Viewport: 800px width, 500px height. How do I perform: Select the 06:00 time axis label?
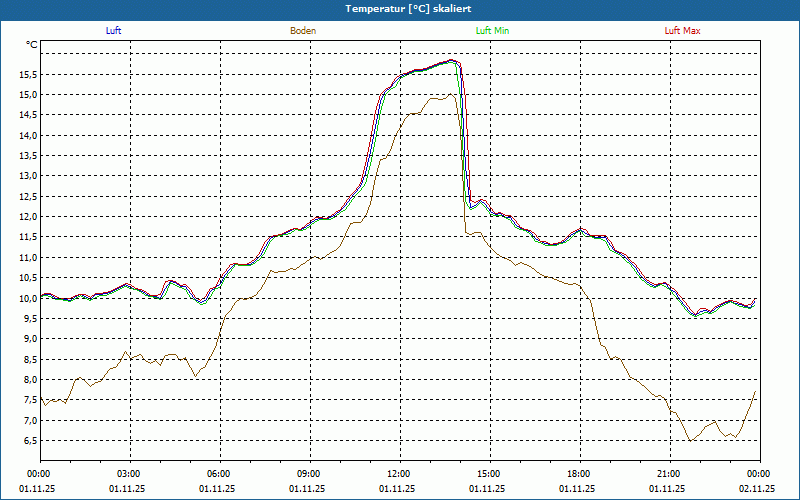pyautogui.click(x=220, y=474)
